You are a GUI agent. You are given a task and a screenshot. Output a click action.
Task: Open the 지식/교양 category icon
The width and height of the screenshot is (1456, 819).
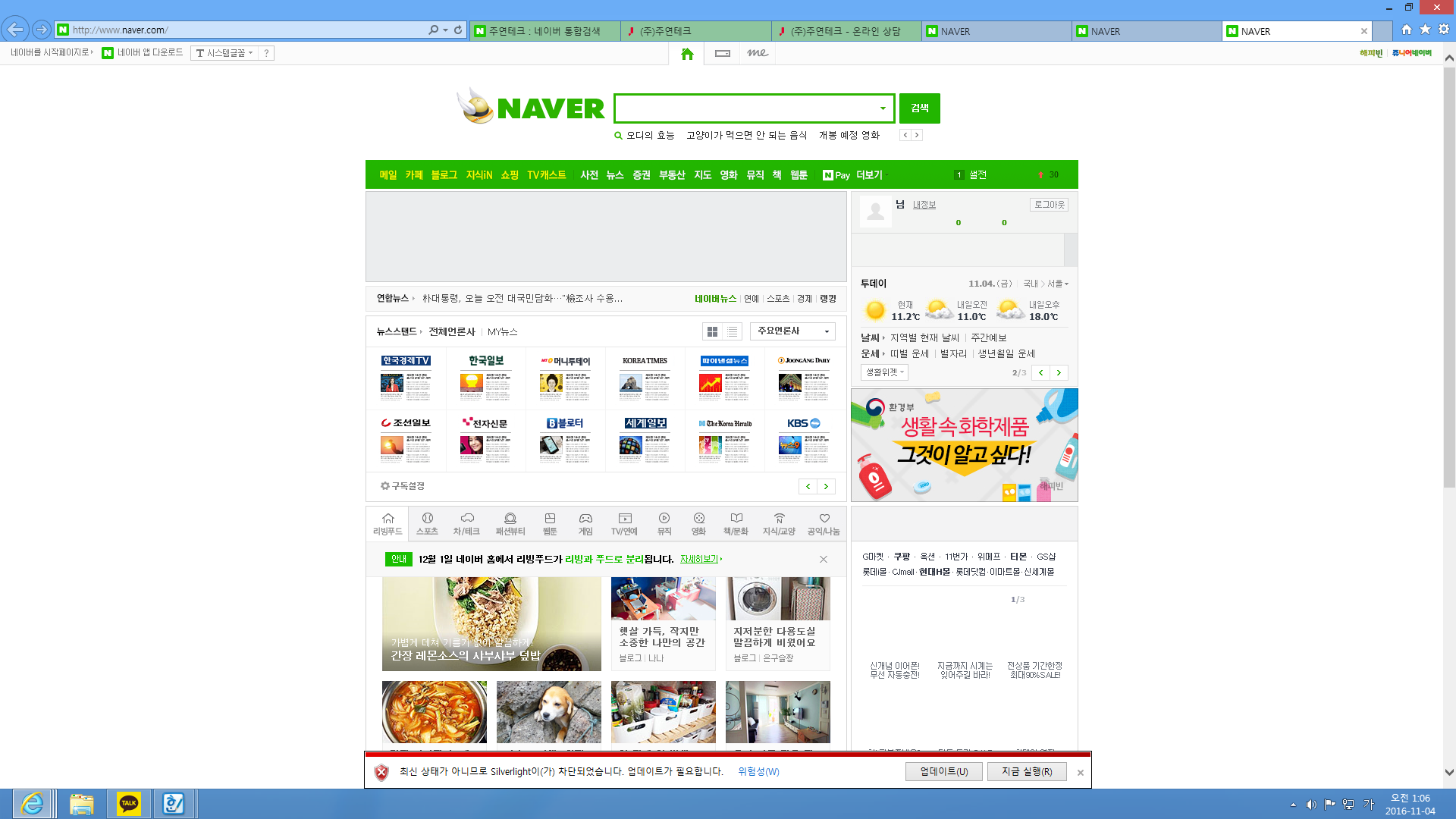tap(779, 524)
